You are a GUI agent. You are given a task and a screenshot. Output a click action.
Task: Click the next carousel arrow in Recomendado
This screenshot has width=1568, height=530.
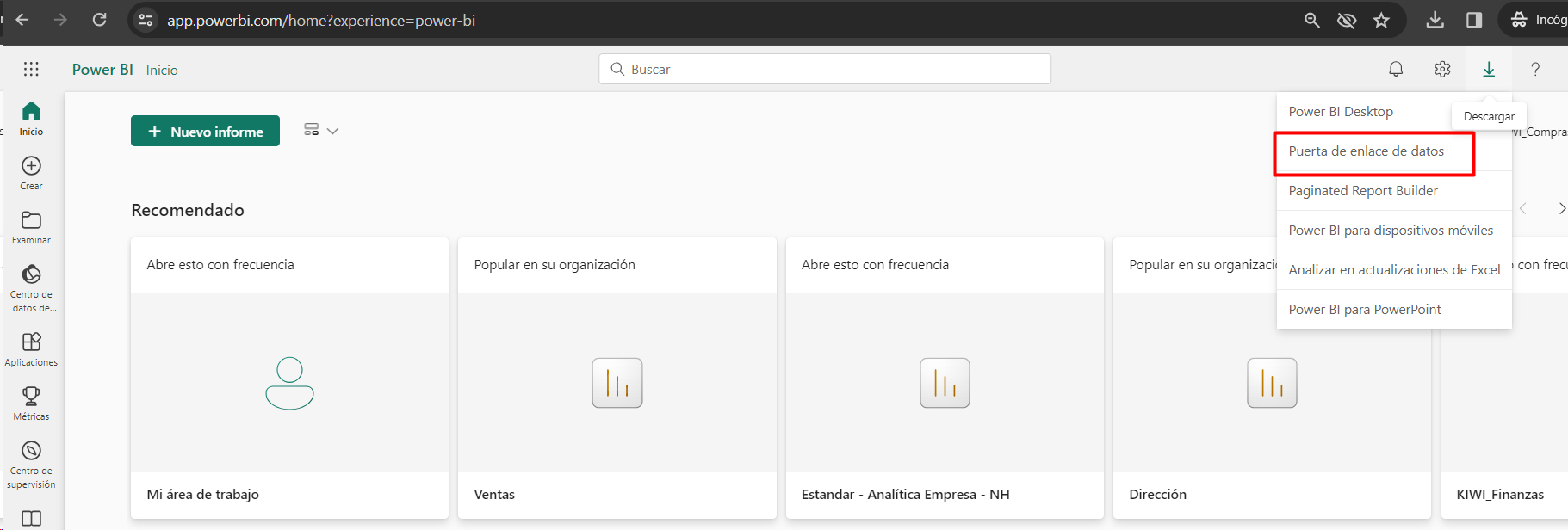pyautogui.click(x=1561, y=208)
